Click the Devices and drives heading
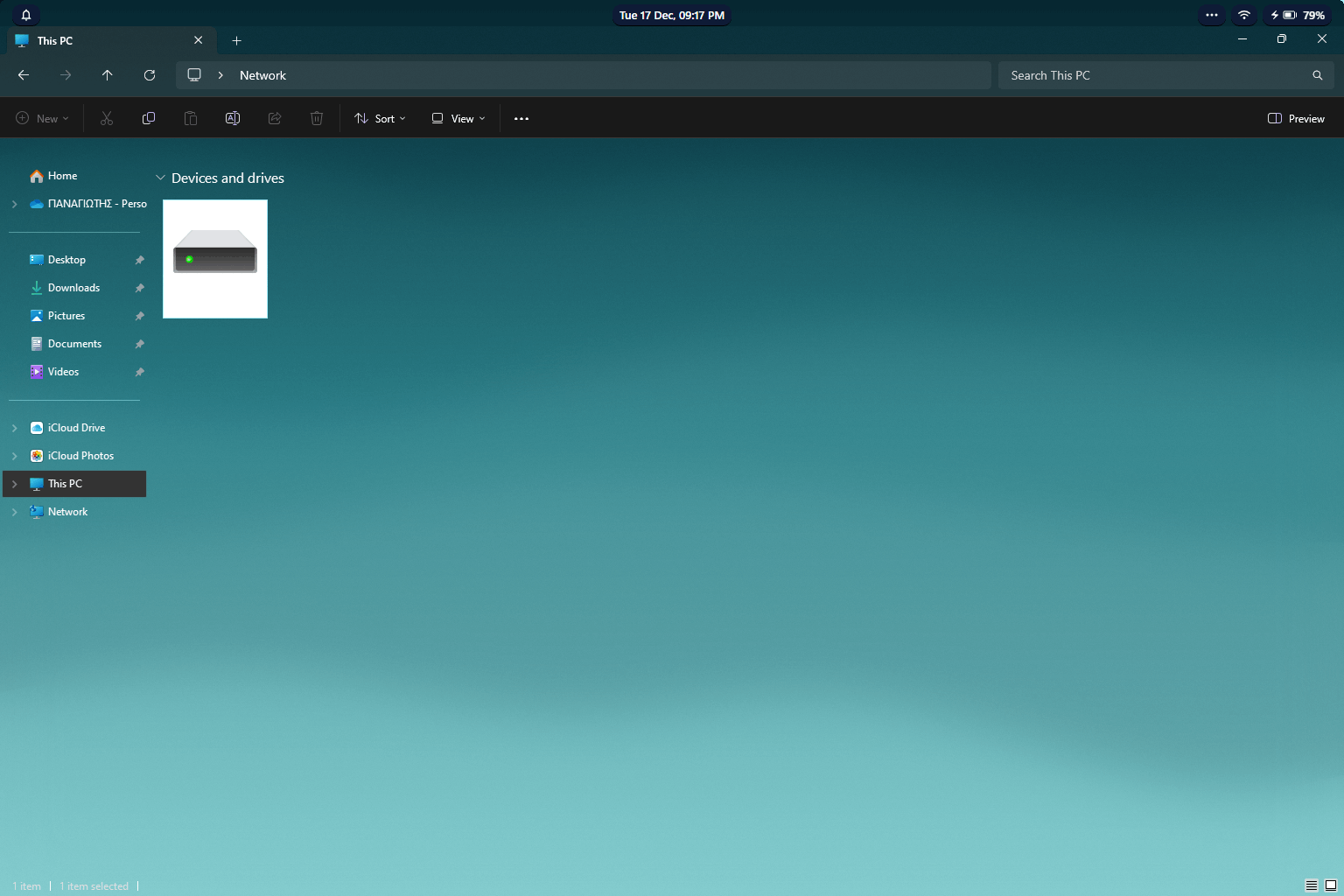 click(x=227, y=178)
